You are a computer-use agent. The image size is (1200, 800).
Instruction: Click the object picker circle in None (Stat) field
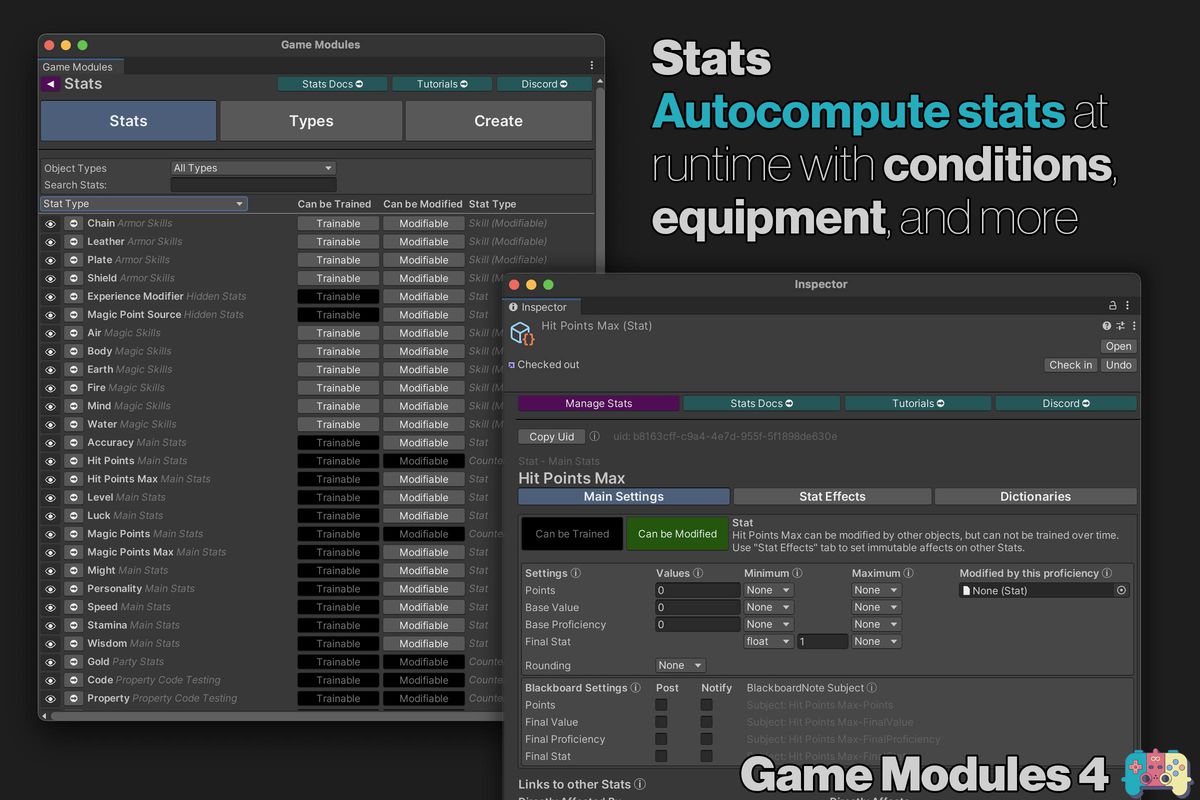(1121, 591)
